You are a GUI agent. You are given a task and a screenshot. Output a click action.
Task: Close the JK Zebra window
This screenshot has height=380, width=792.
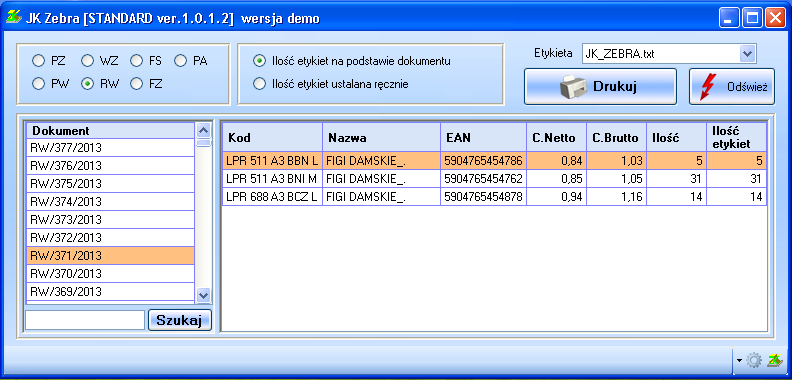pos(775,19)
